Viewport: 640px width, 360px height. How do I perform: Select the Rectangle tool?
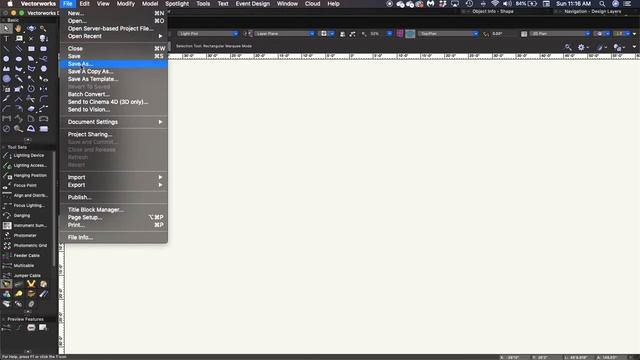pos(31,49)
